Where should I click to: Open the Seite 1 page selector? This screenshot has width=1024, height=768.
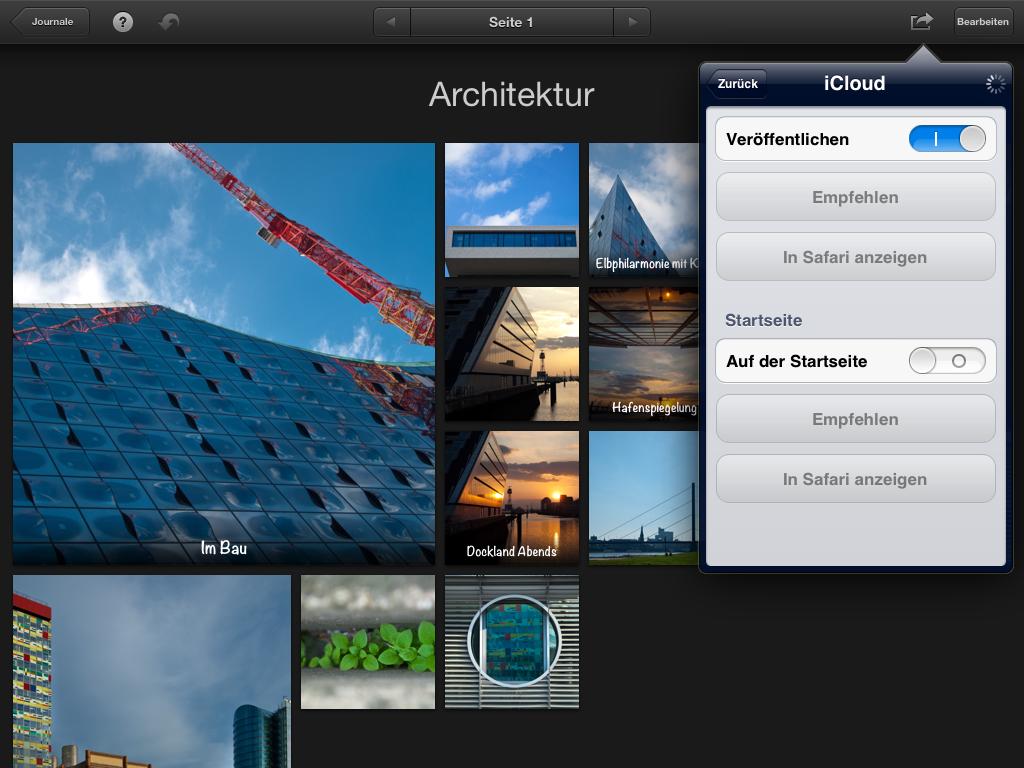point(511,22)
